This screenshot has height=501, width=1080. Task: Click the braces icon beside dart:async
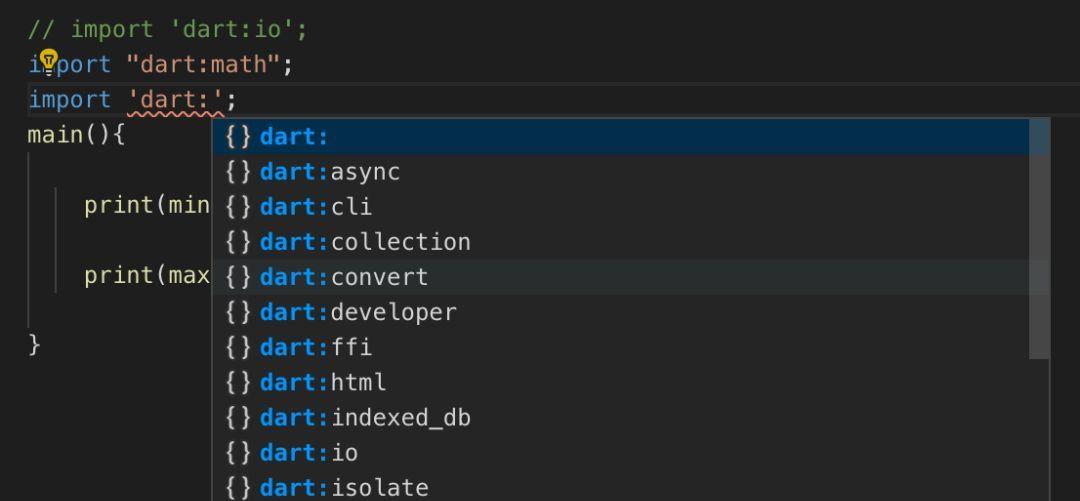coord(238,172)
